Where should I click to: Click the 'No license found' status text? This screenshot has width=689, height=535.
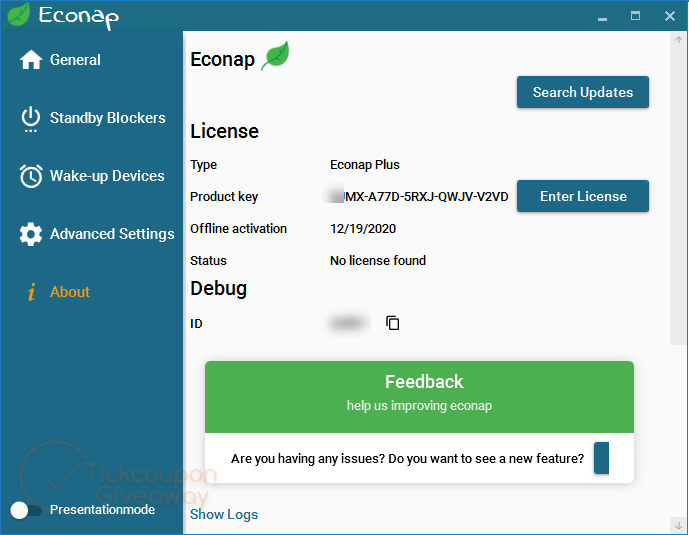[x=378, y=260]
